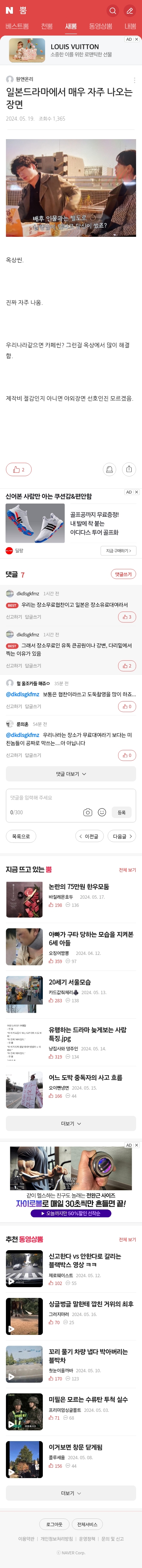Switch to the 동영상뿜 tab
This screenshot has height=1568, width=142.
101,26
